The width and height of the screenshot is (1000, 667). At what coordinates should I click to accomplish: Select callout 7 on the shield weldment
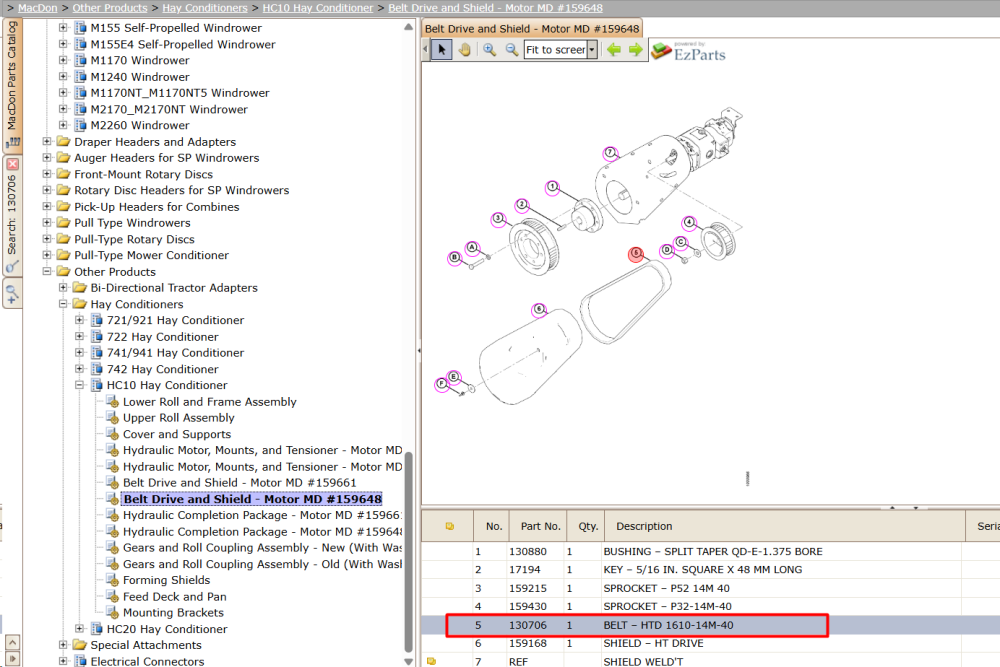pos(610,153)
